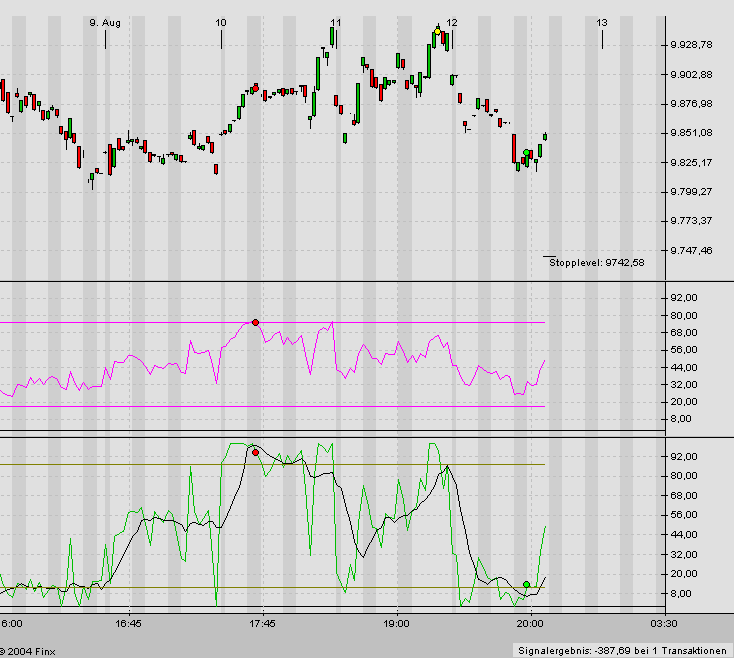Click the 16:45 time axis label
The width and height of the screenshot is (734, 658).
(127, 623)
